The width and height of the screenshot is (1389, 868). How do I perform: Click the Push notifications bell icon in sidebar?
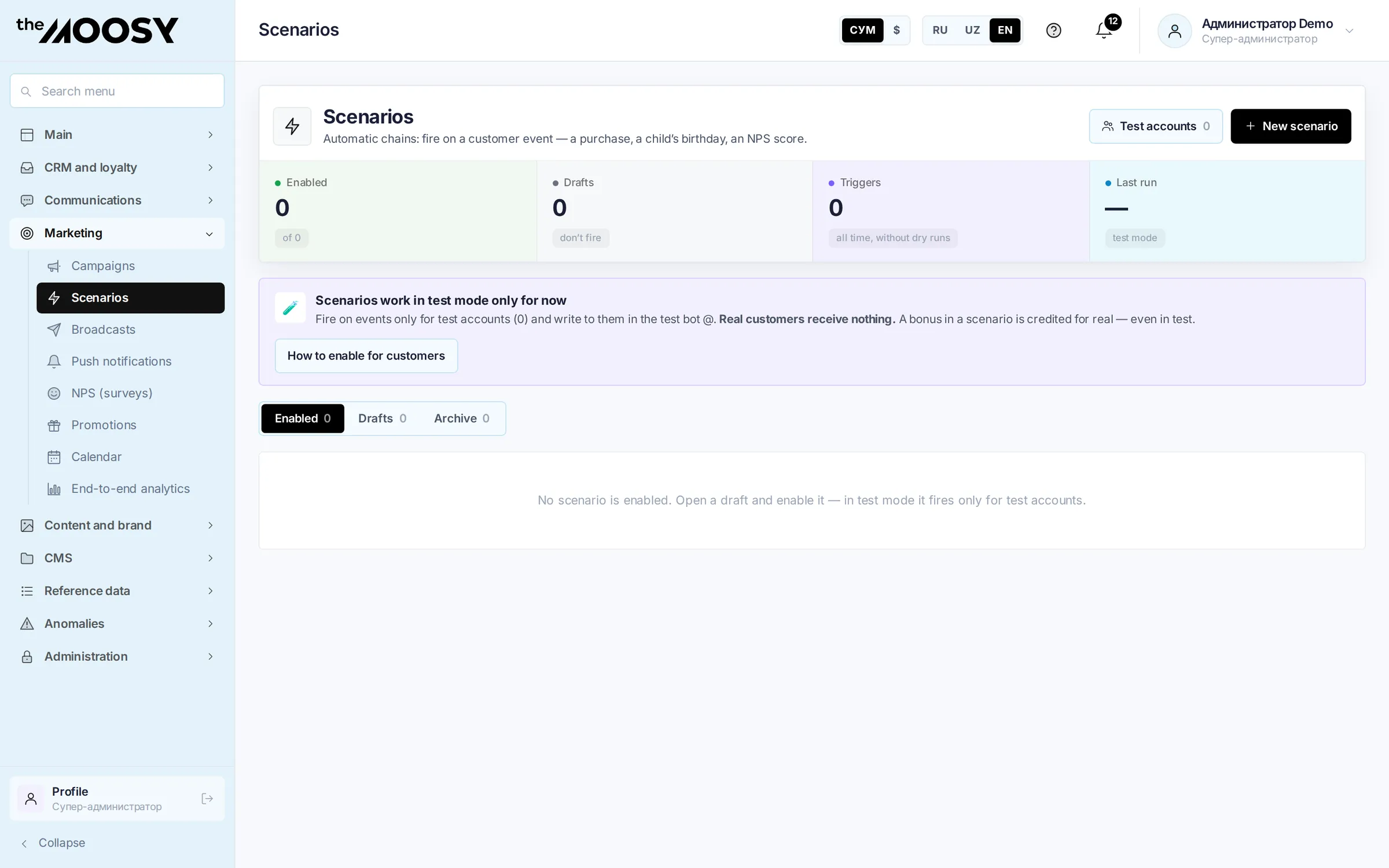[x=54, y=362]
